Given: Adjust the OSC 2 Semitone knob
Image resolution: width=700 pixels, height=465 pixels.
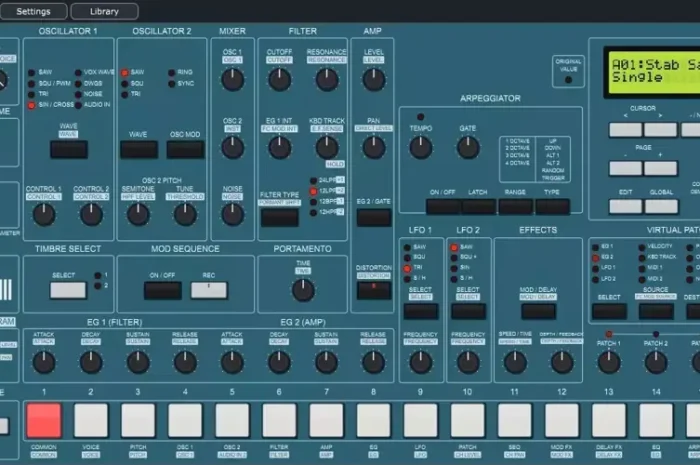Looking at the screenshot, I should click(x=138, y=214).
